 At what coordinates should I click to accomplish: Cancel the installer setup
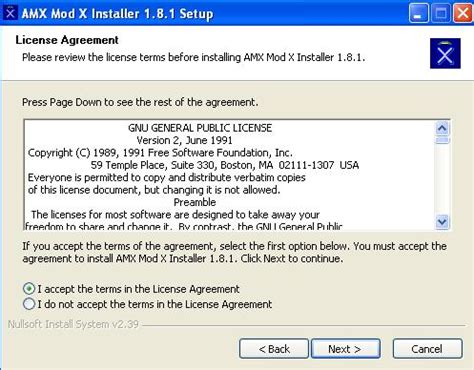click(x=427, y=349)
